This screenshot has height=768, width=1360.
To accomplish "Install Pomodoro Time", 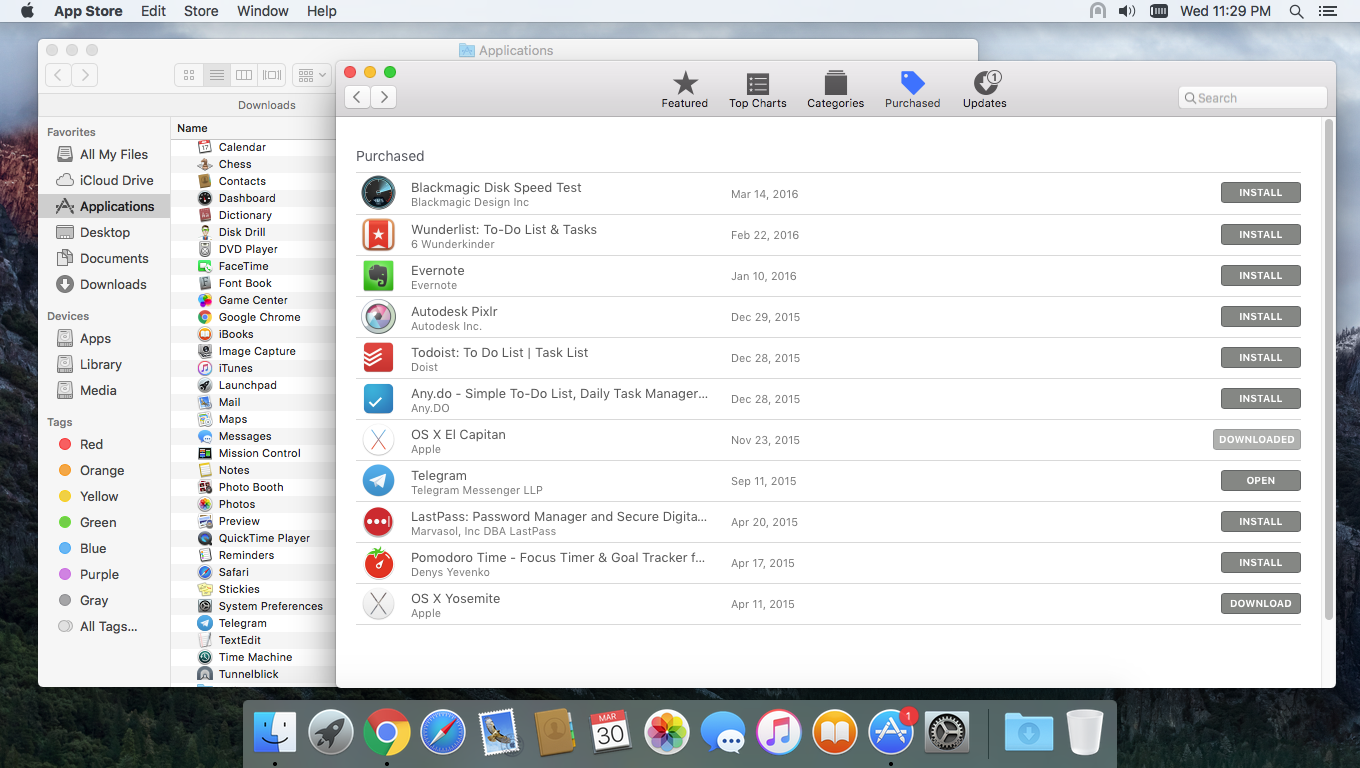I will 1260,562.
